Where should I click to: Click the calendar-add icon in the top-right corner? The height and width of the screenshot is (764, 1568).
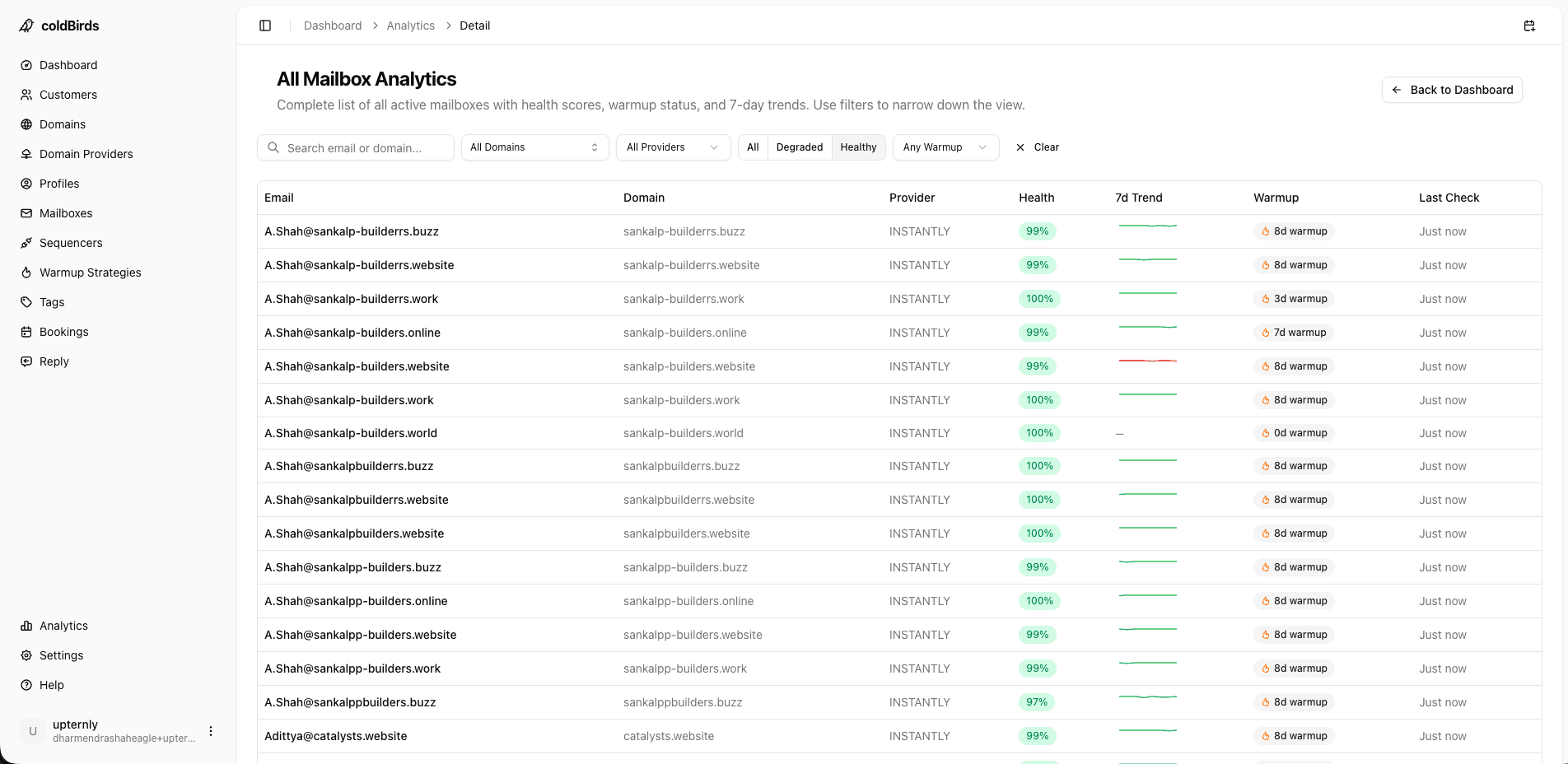[1529, 26]
